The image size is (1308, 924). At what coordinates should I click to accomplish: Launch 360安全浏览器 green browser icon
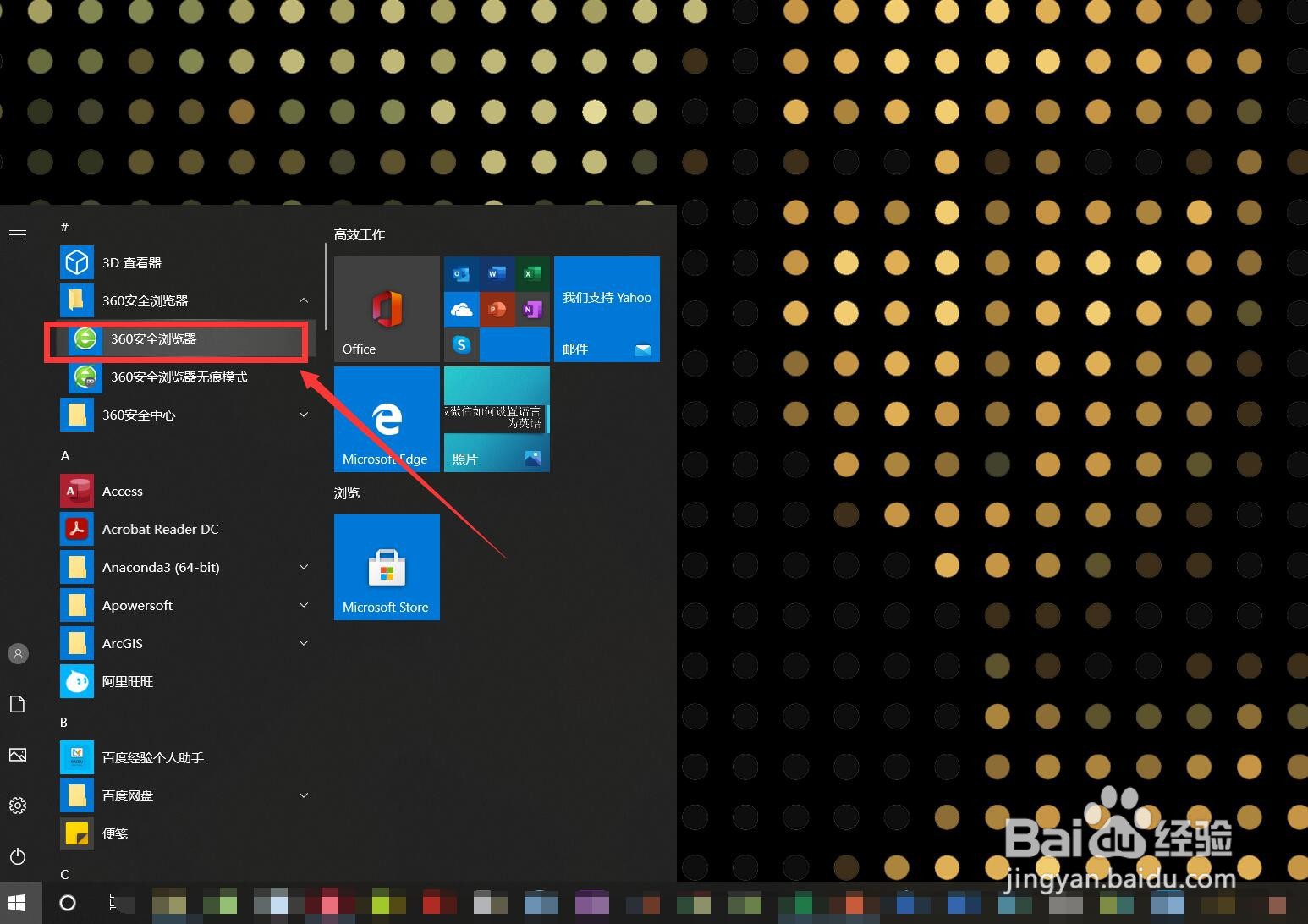[x=85, y=338]
